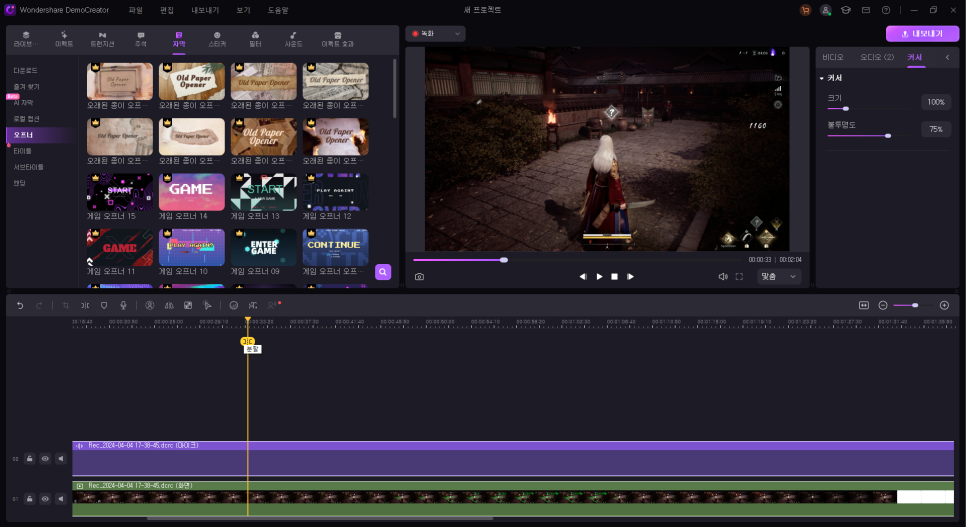The height and width of the screenshot is (527, 966).
Task: Take a snapshot with the camera icon
Action: coord(420,277)
